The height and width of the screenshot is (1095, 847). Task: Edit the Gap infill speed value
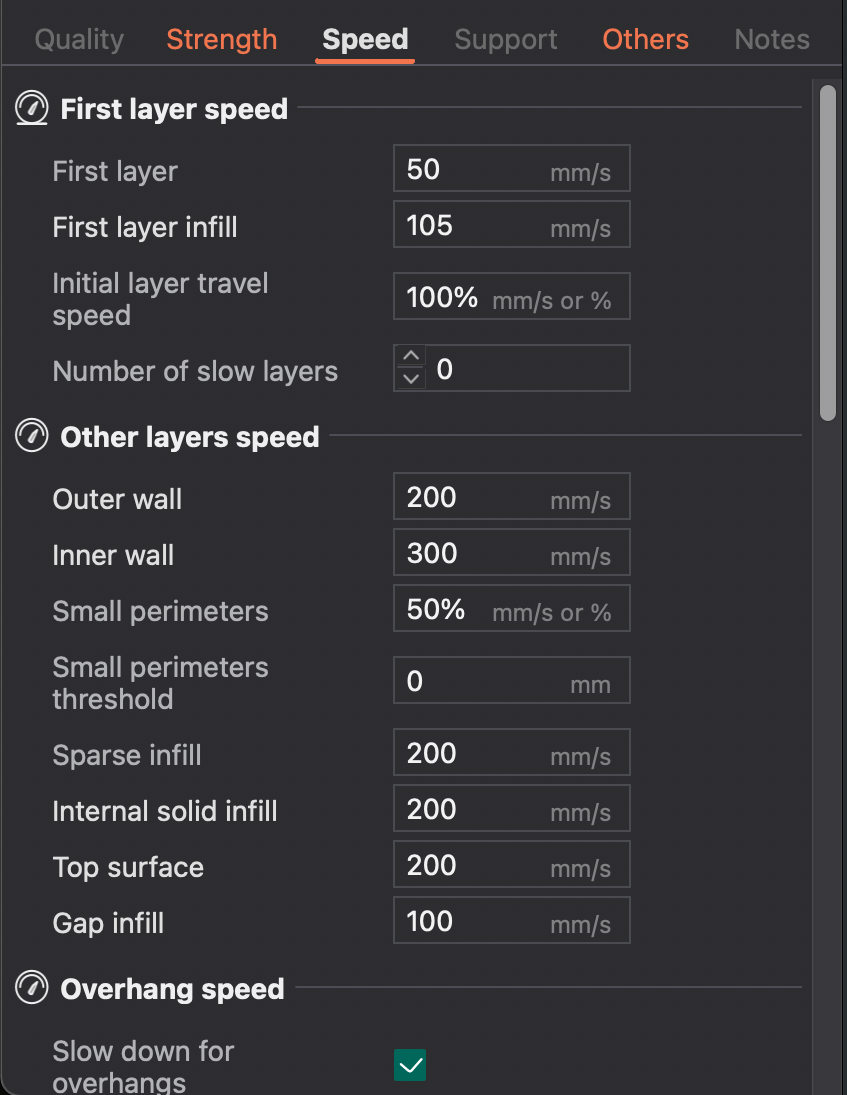tap(512, 920)
